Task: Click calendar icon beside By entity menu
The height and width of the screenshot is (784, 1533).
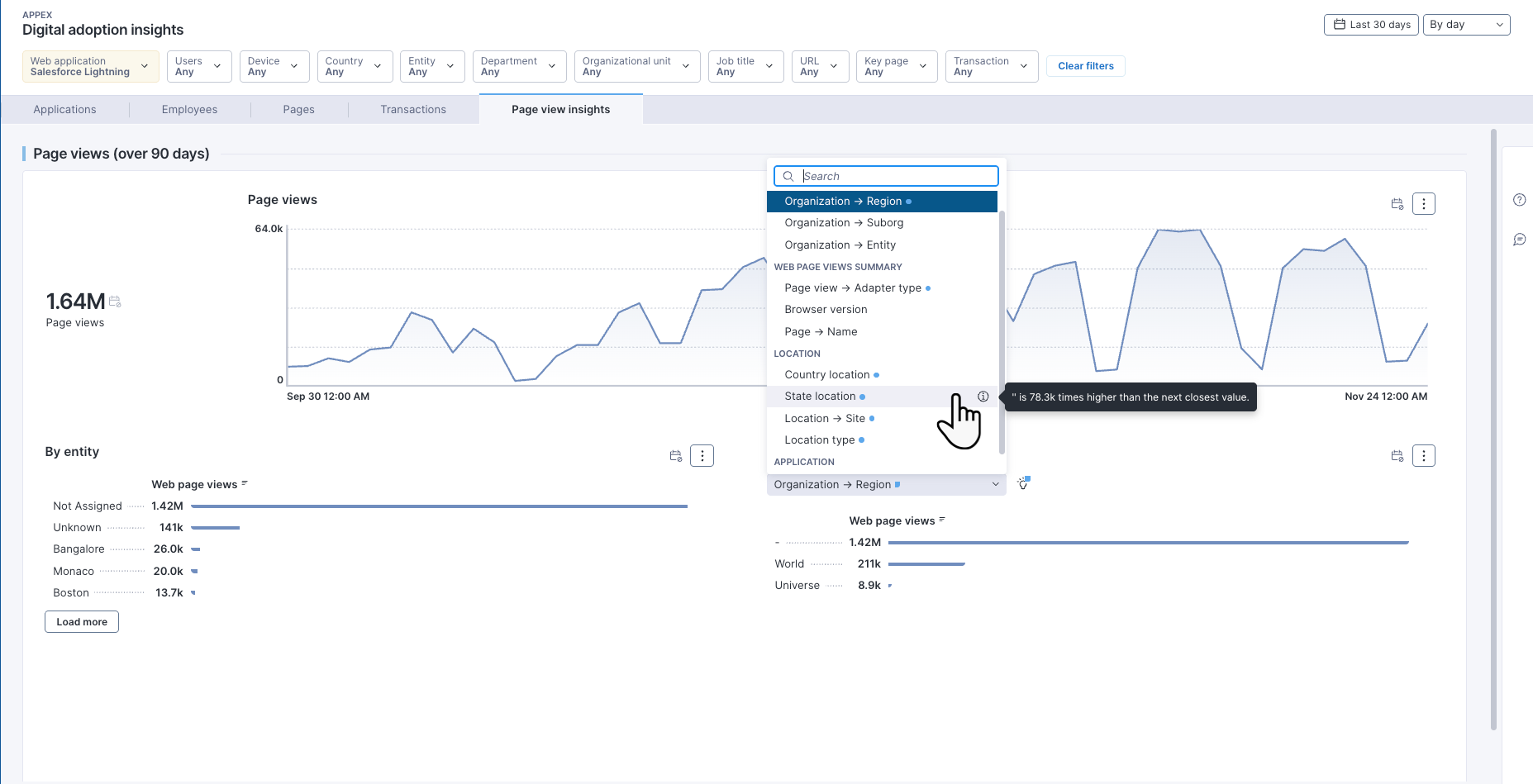Action: click(675, 456)
